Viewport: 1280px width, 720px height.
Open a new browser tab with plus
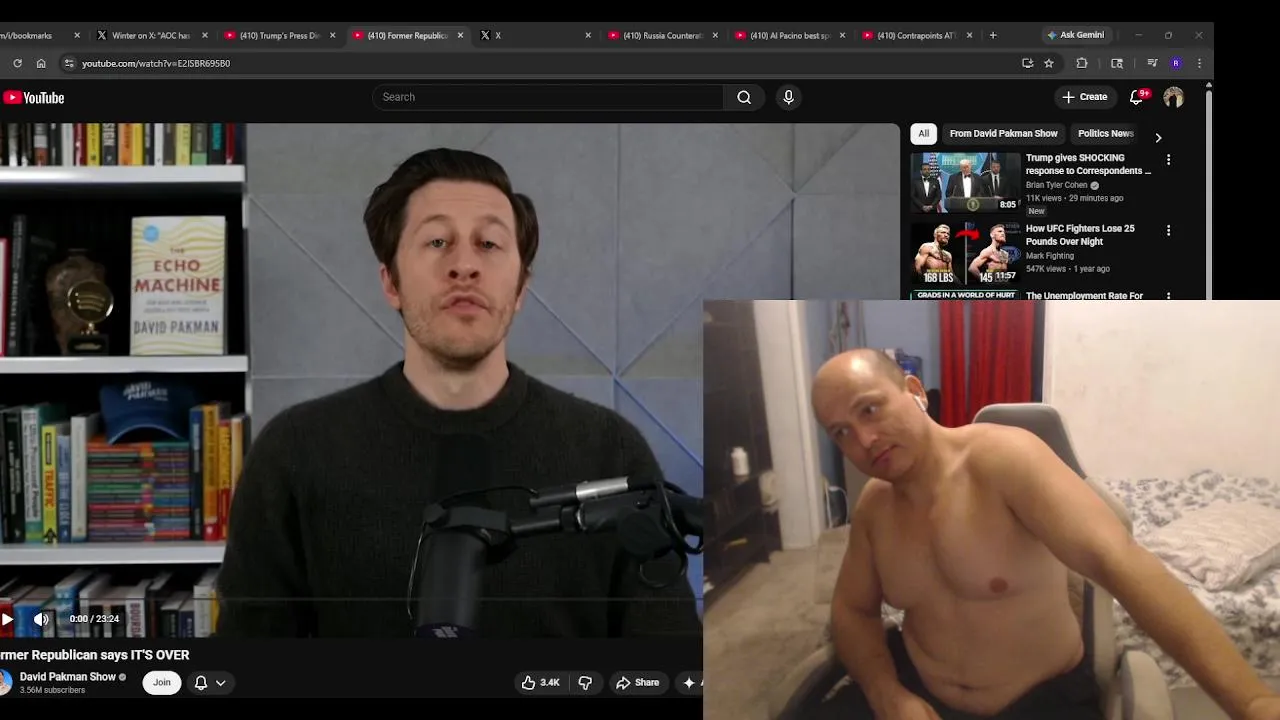[993, 35]
